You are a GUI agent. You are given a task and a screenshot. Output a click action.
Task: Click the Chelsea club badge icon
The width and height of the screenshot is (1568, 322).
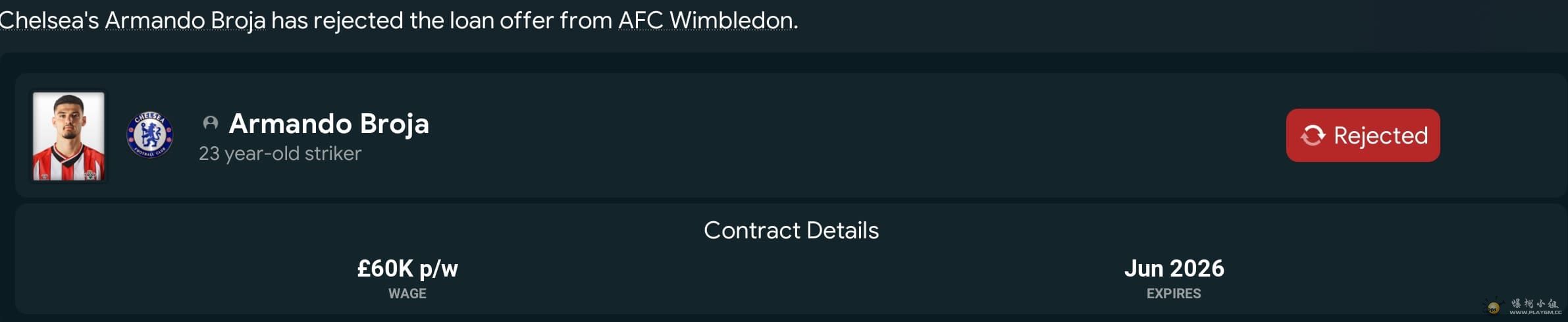tap(150, 135)
